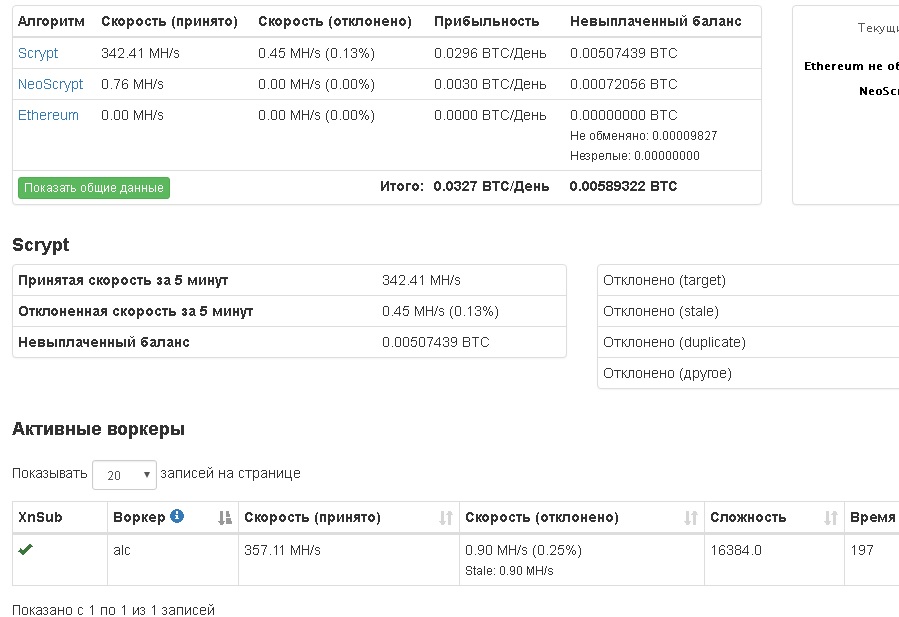Click the XnSub column header
This screenshot has width=899, height=617.
40,518
